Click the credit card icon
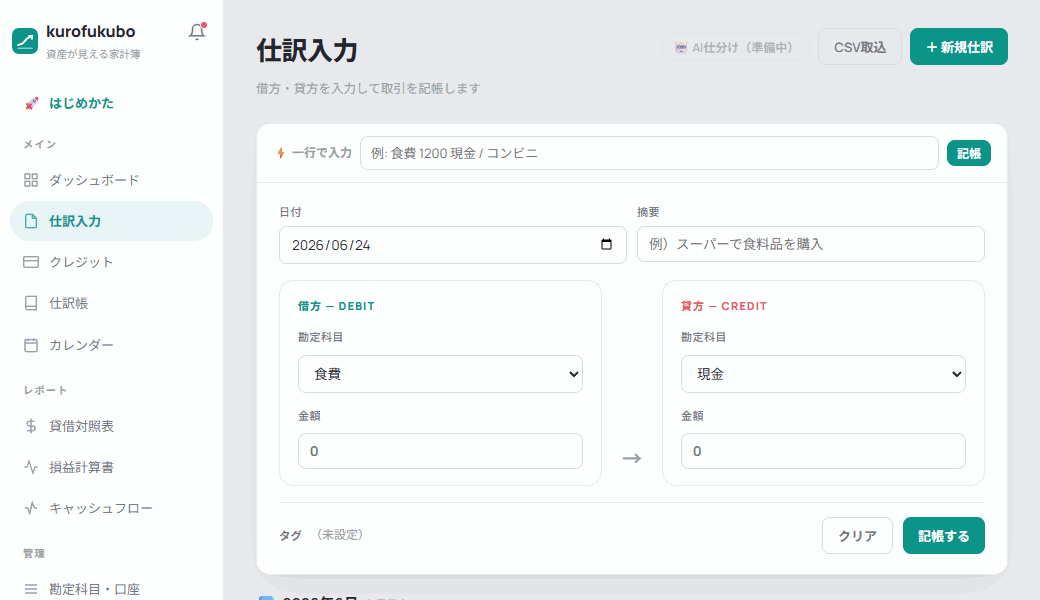This screenshot has width=1040, height=600. click(31, 263)
